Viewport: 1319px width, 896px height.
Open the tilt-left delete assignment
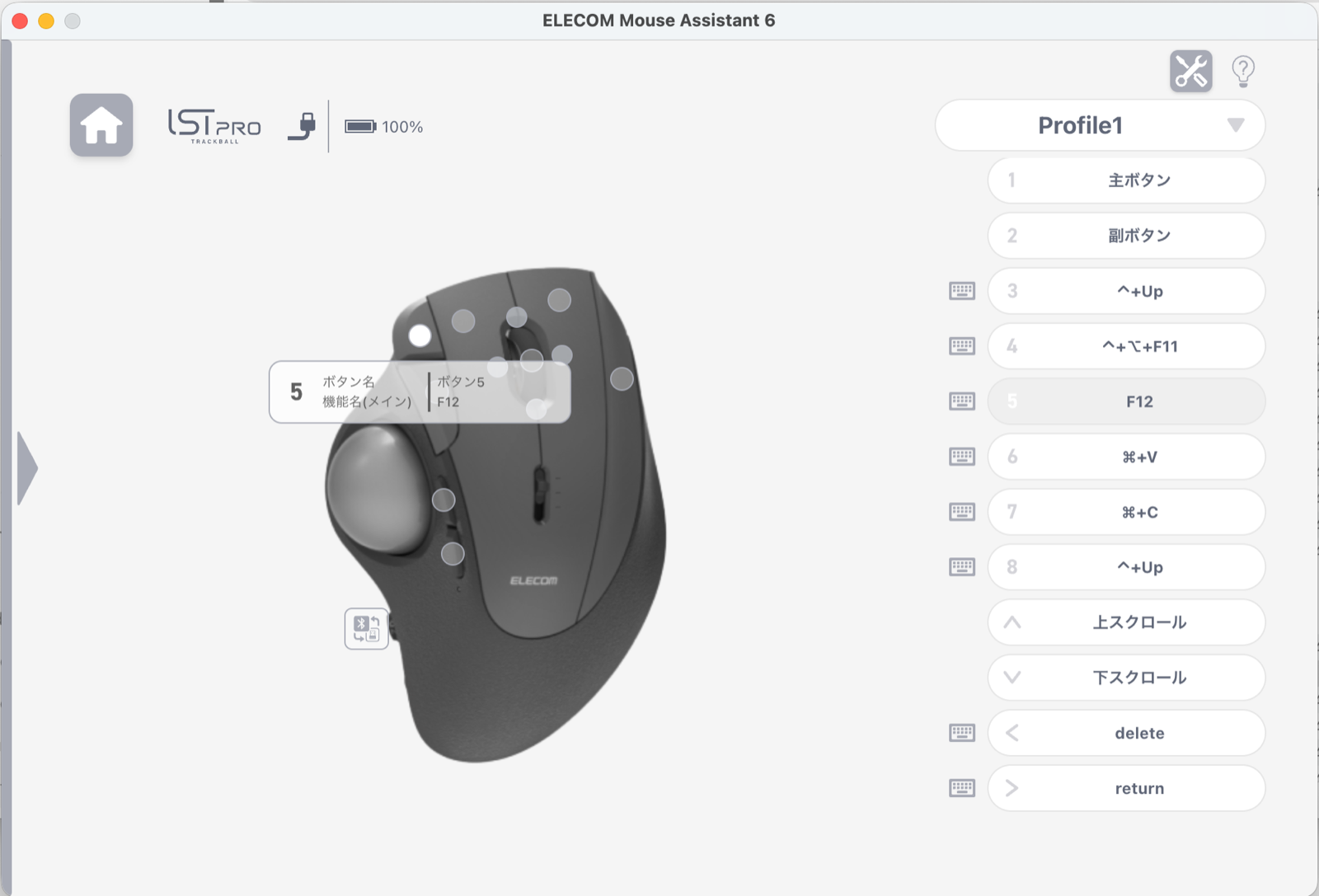(x=1126, y=733)
